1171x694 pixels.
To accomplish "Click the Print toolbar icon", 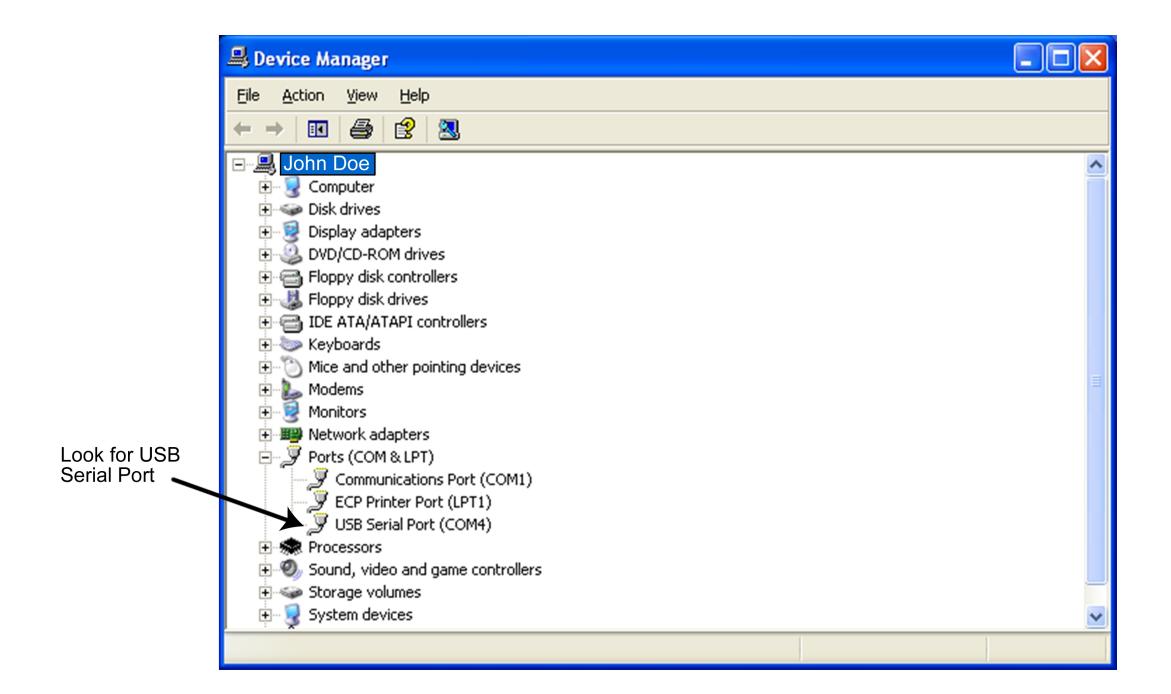I will click(x=361, y=129).
